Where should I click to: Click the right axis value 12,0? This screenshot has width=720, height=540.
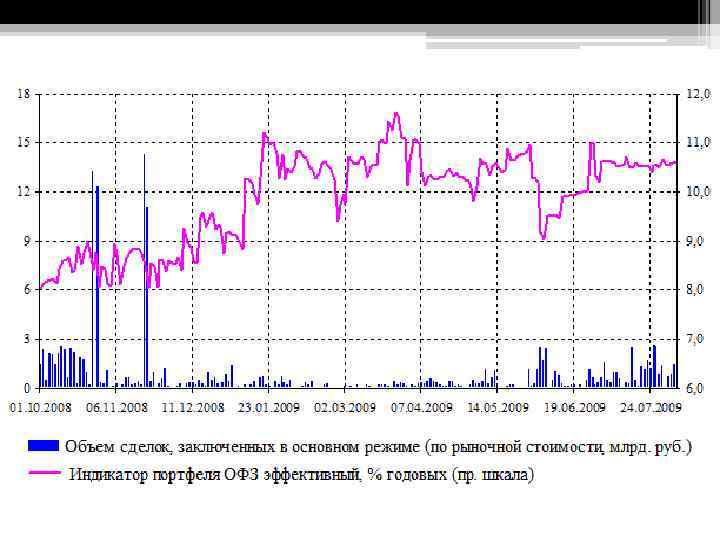tap(698, 94)
